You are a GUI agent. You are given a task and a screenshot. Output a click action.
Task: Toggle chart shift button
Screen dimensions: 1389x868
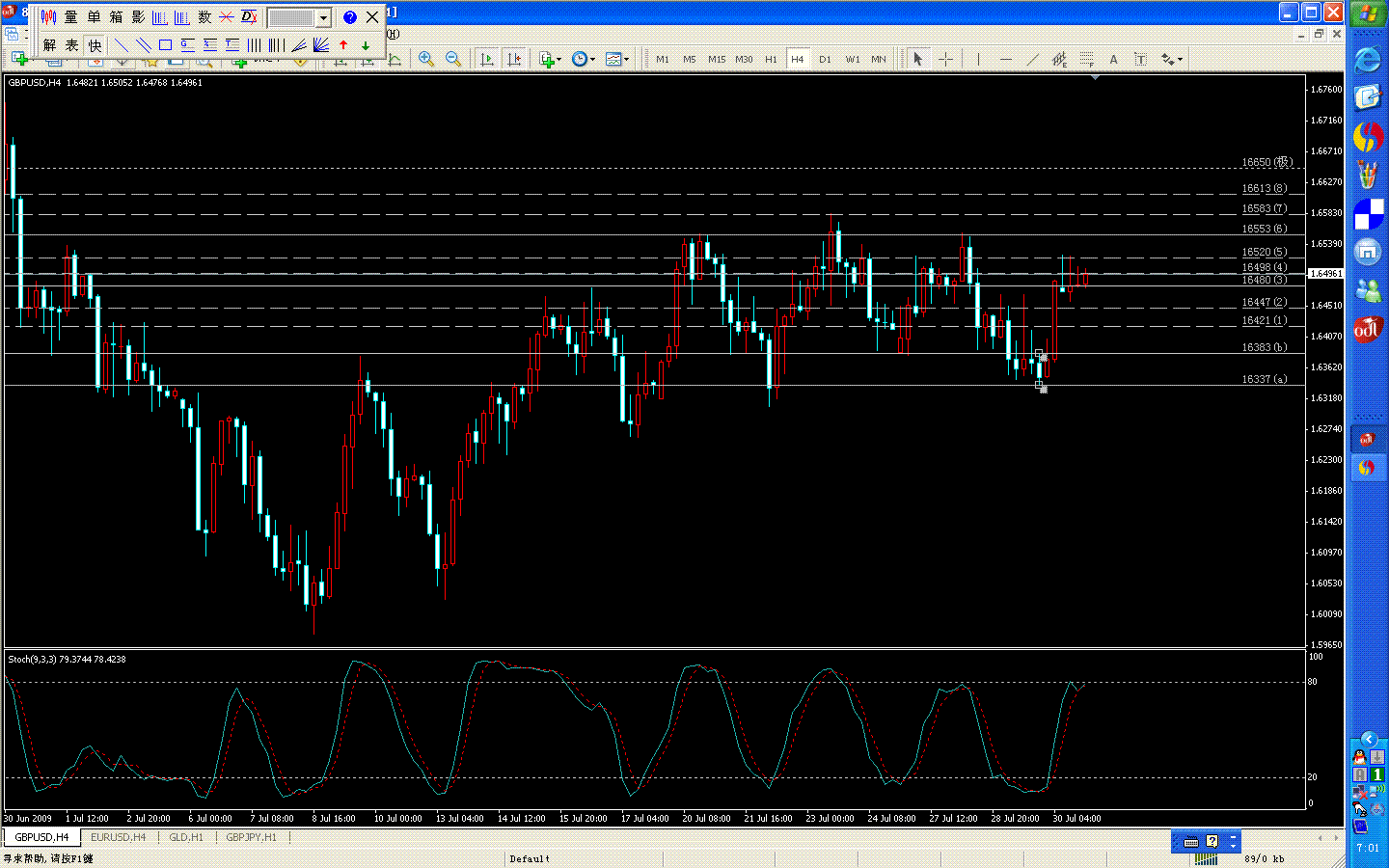[514, 59]
